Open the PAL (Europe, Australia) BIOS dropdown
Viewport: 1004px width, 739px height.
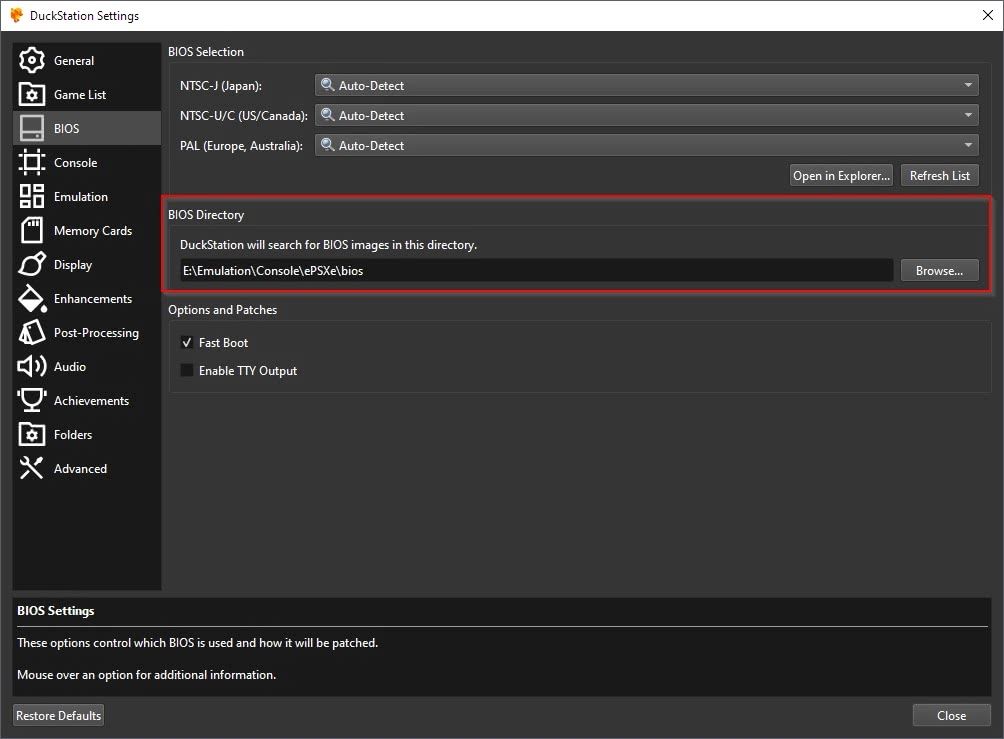coord(647,145)
